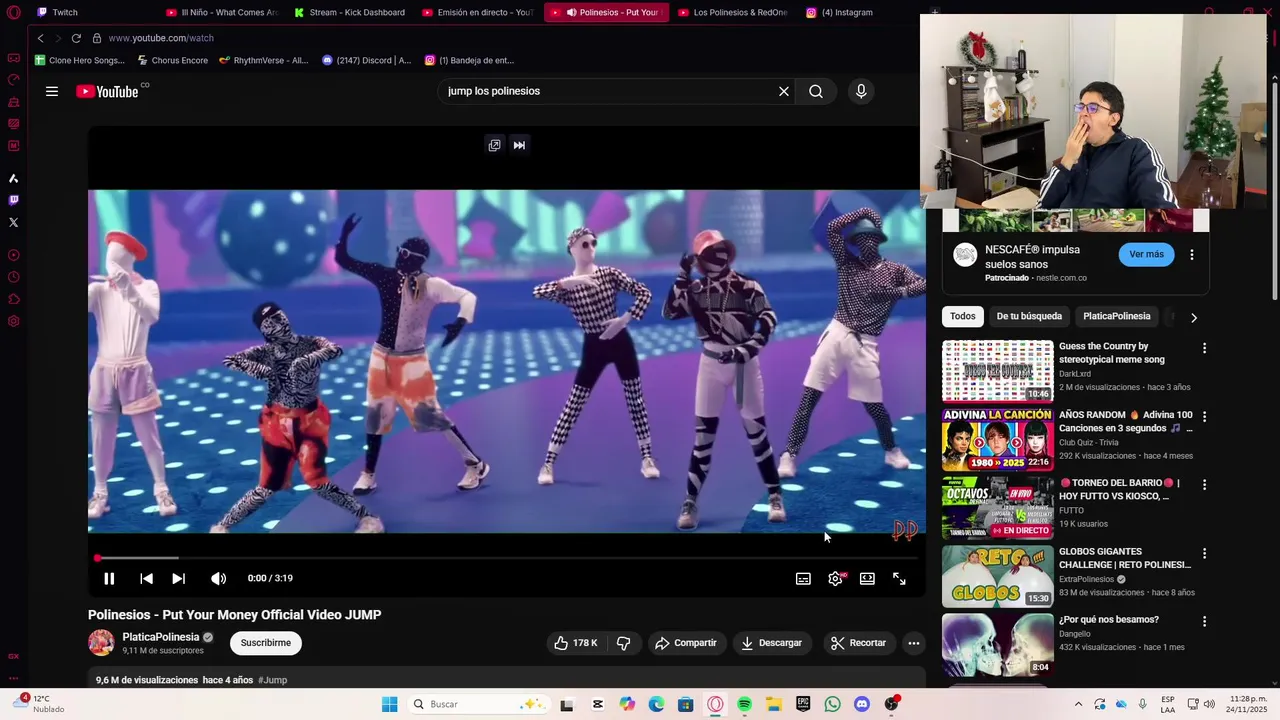Dislike the video
Screen dimensions: 1280x720
click(x=623, y=643)
